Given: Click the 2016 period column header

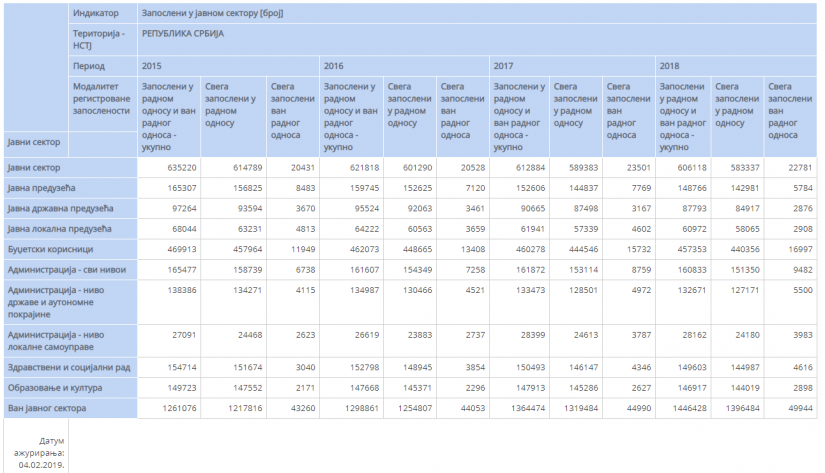Looking at the screenshot, I should pyautogui.click(x=333, y=65).
